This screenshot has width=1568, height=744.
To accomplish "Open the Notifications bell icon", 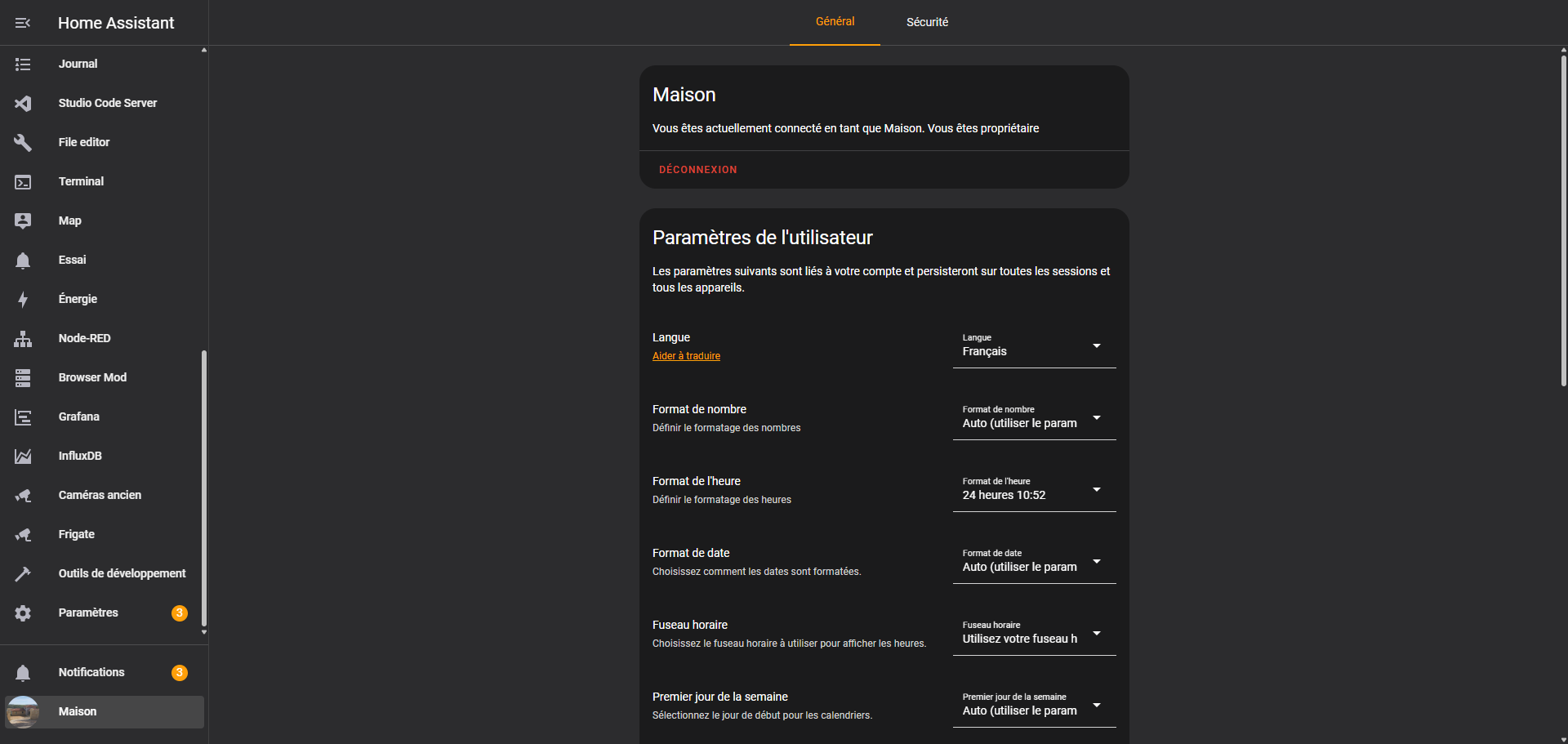I will [23, 673].
